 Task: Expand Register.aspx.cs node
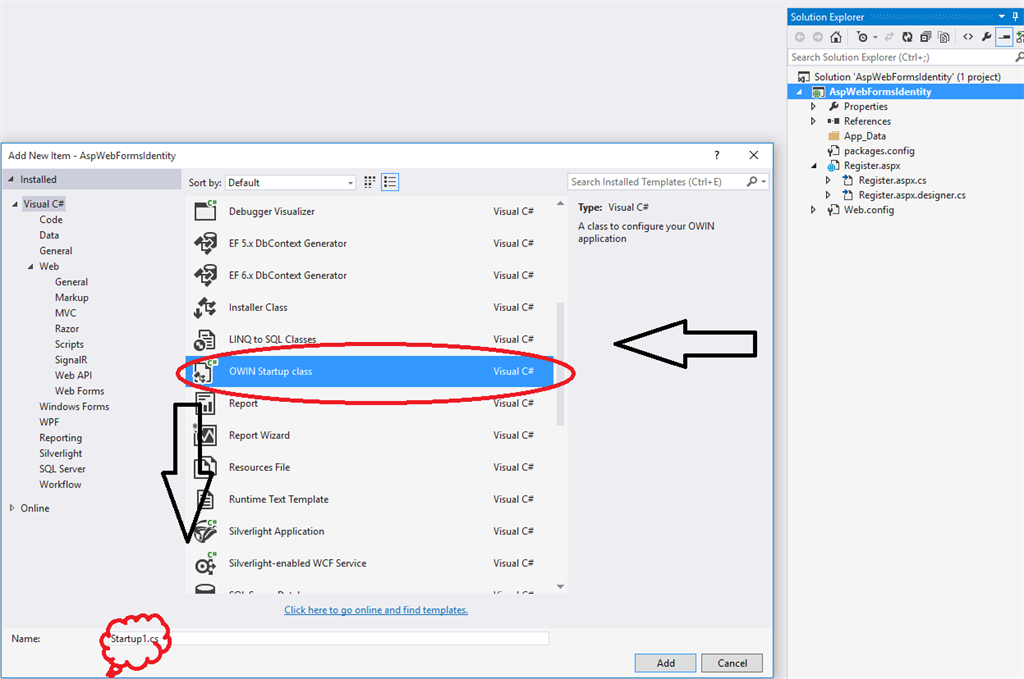click(x=827, y=180)
